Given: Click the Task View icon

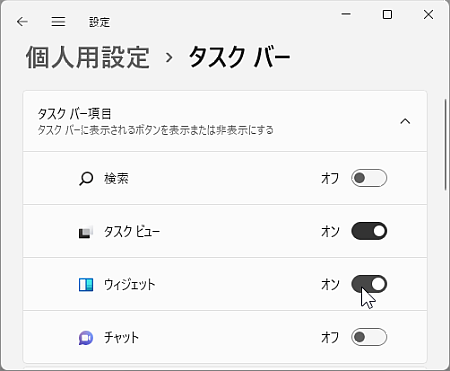Looking at the screenshot, I should [86, 232].
